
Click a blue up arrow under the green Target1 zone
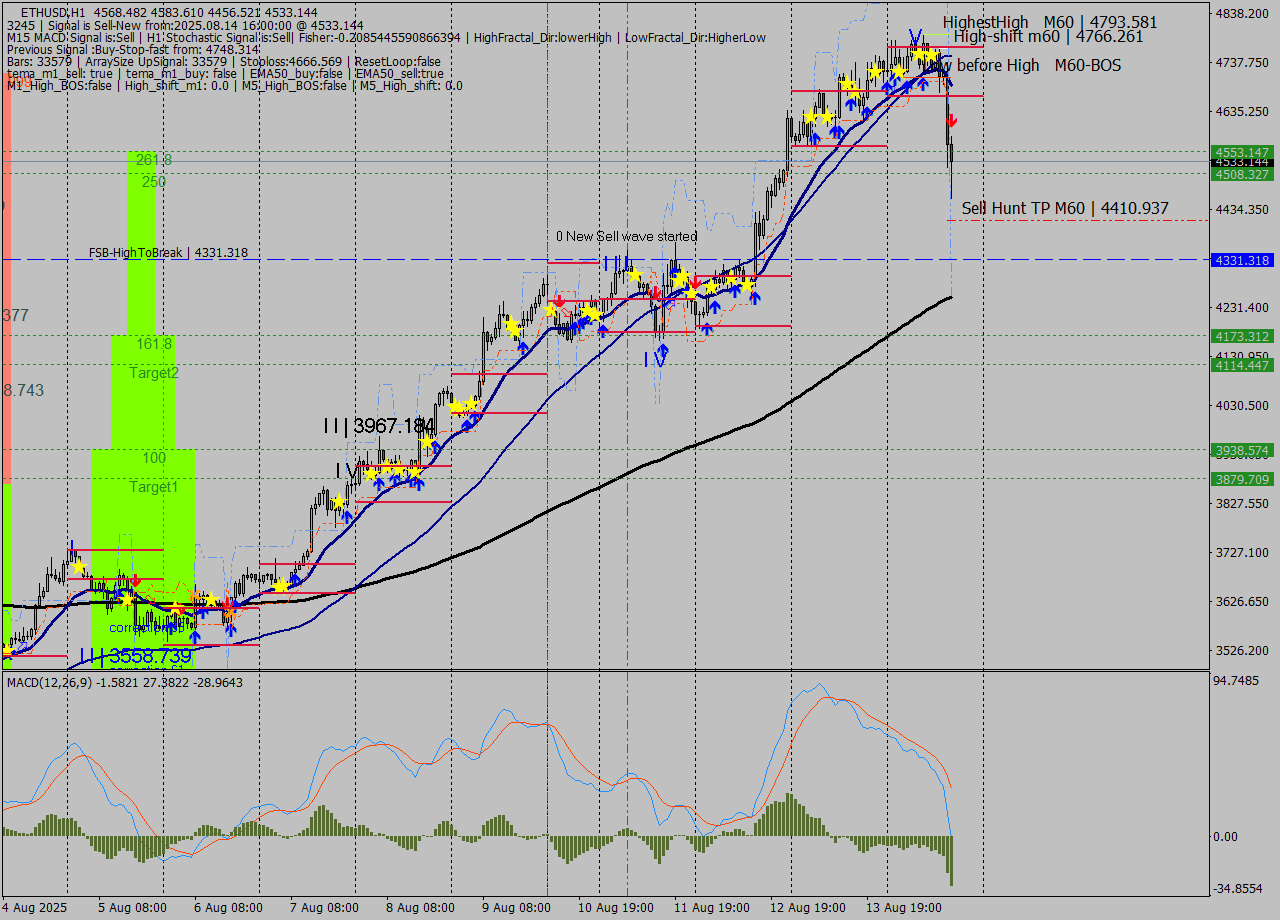(194, 636)
